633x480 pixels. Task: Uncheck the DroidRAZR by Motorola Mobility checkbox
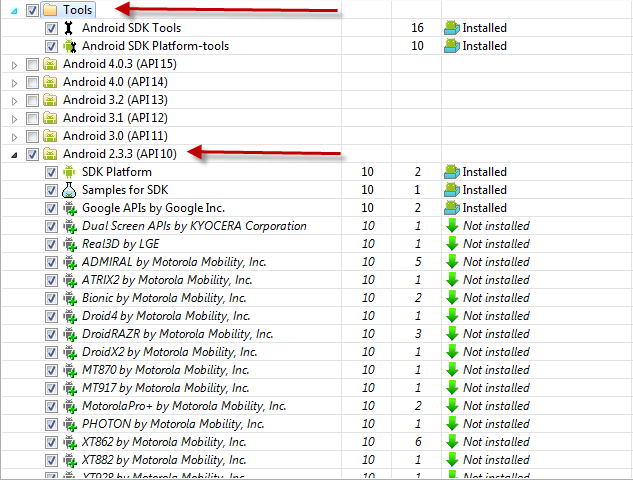click(51, 334)
